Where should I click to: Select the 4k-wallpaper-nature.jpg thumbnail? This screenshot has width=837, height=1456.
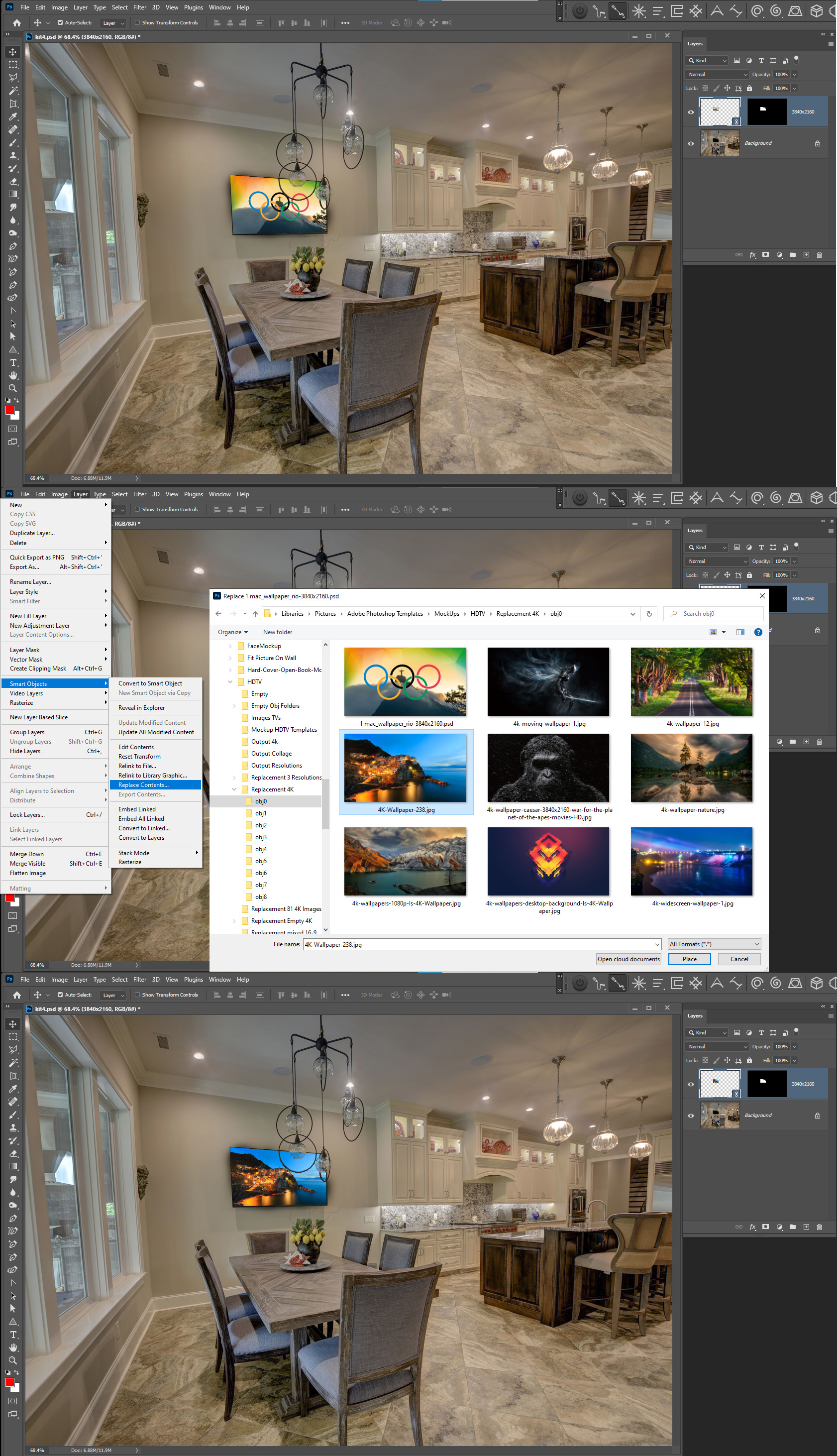tap(691, 768)
